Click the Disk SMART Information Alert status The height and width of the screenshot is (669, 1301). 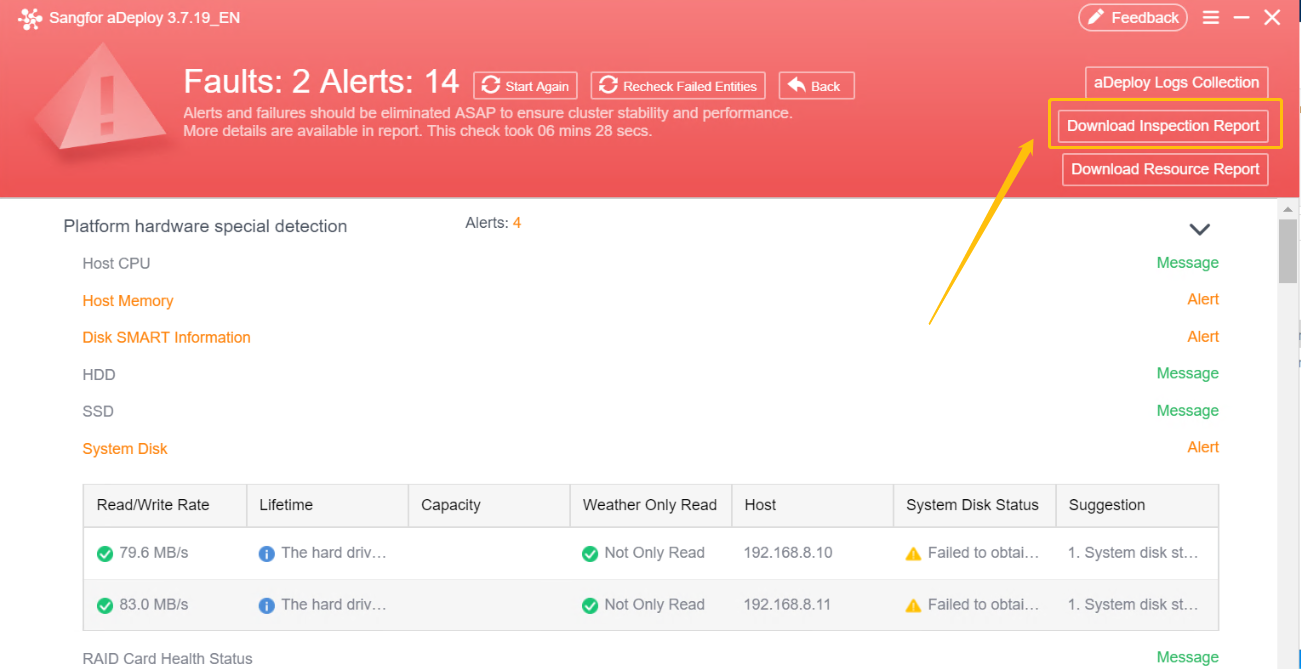tap(1203, 336)
